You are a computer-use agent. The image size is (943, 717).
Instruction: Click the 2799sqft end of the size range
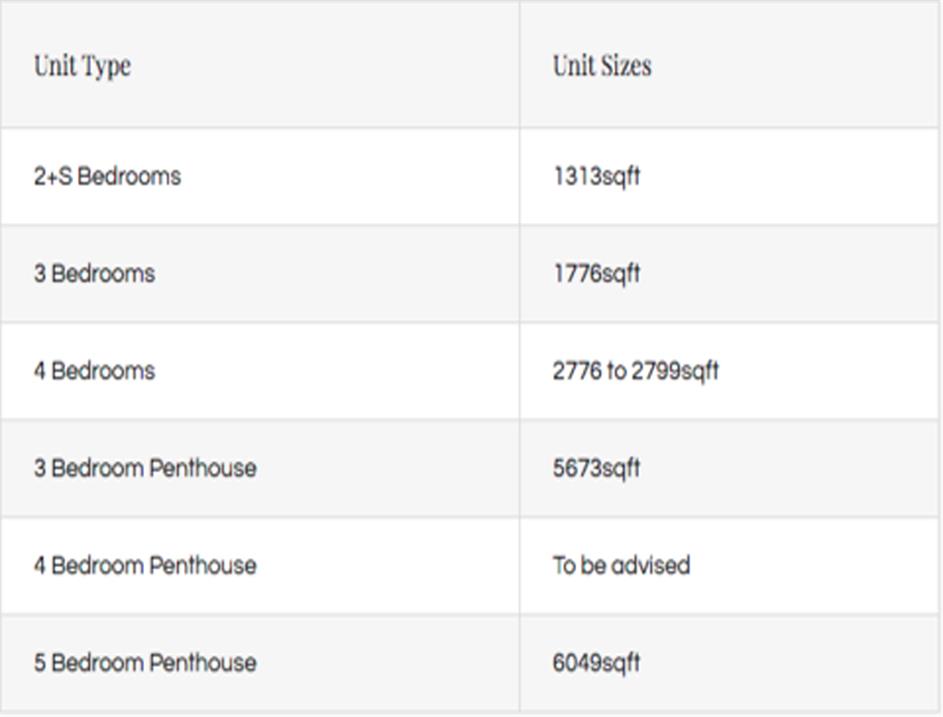[678, 371]
